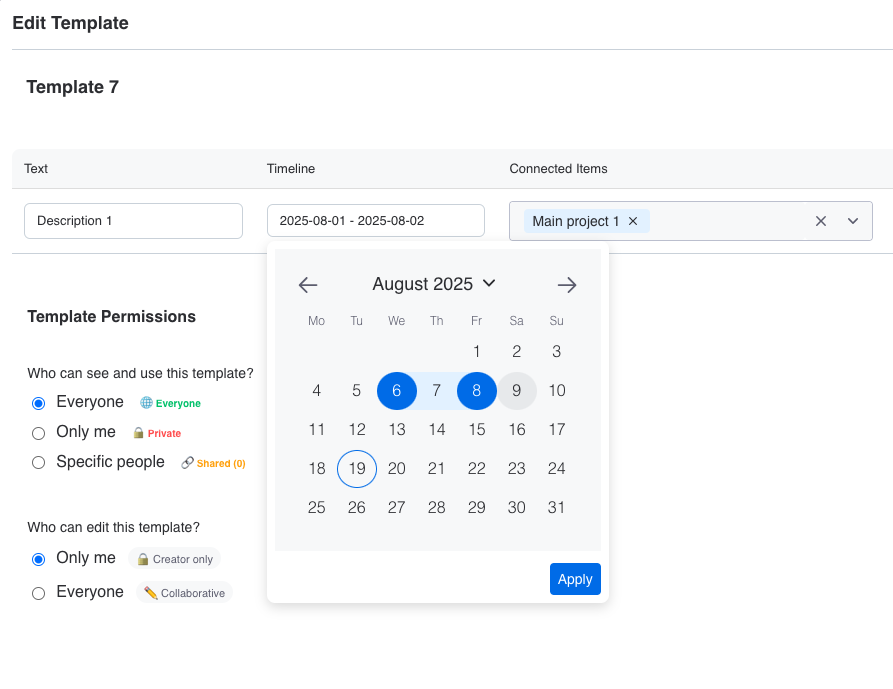Clear all connected items

[821, 221]
